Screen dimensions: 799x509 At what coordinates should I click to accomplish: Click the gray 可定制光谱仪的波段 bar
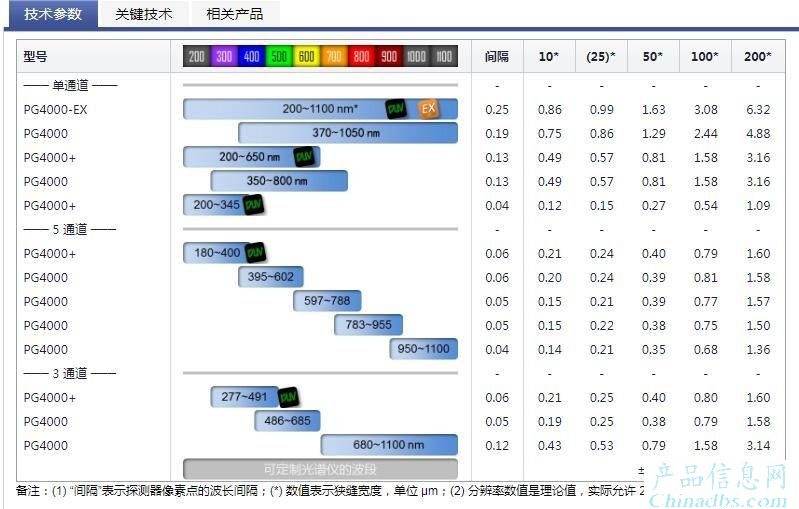tap(321, 469)
